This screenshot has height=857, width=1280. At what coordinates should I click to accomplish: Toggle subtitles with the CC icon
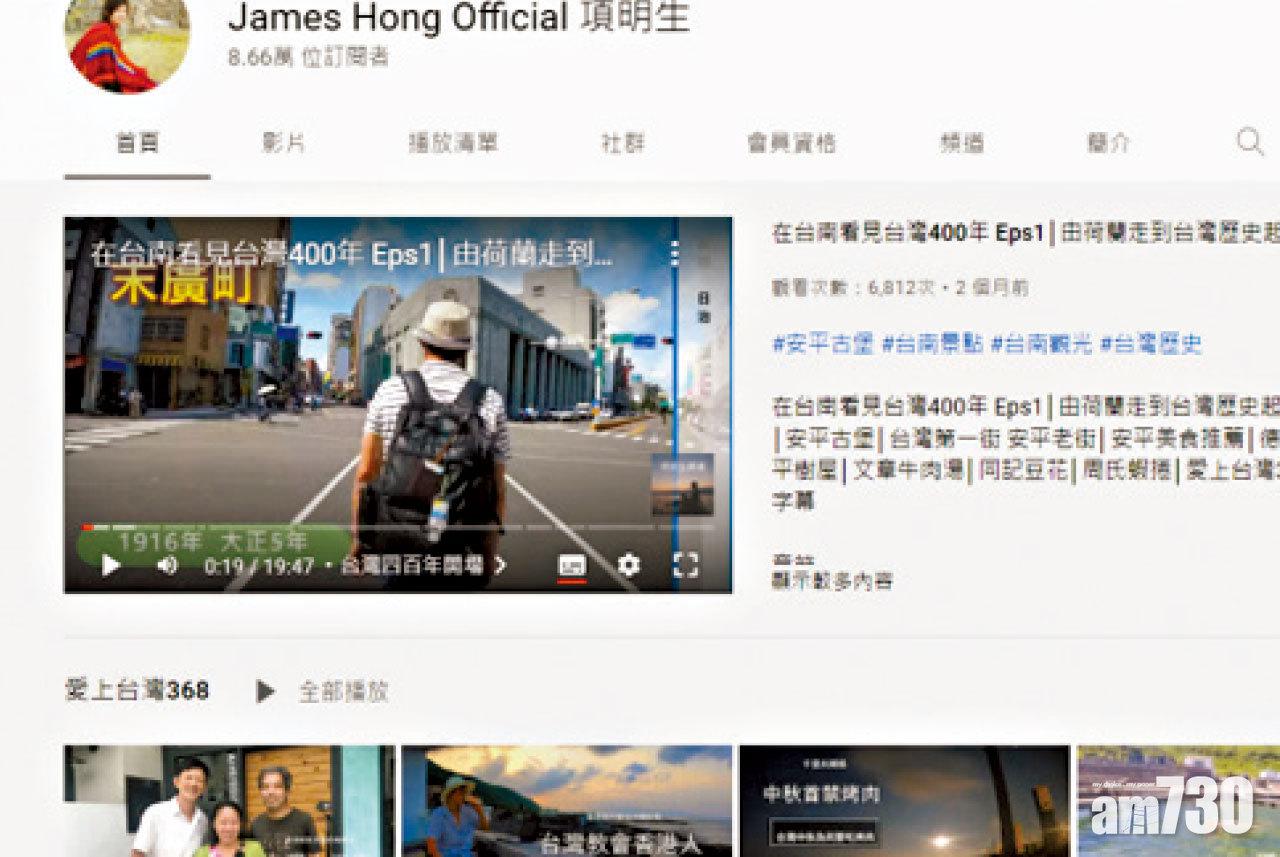[572, 566]
